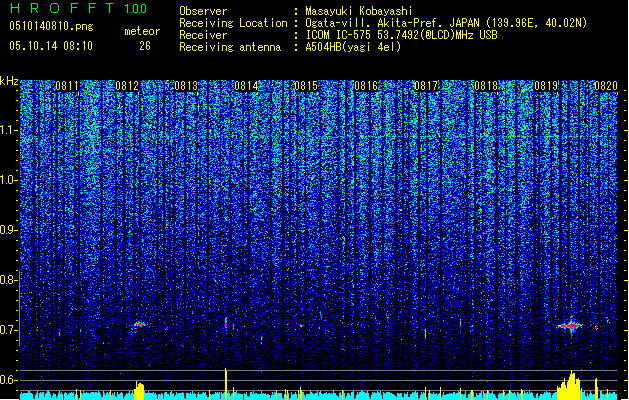Viewport: 629px width, 400px height.
Task: Click the yellow power peak cluster near 0819
Action: click(569, 386)
